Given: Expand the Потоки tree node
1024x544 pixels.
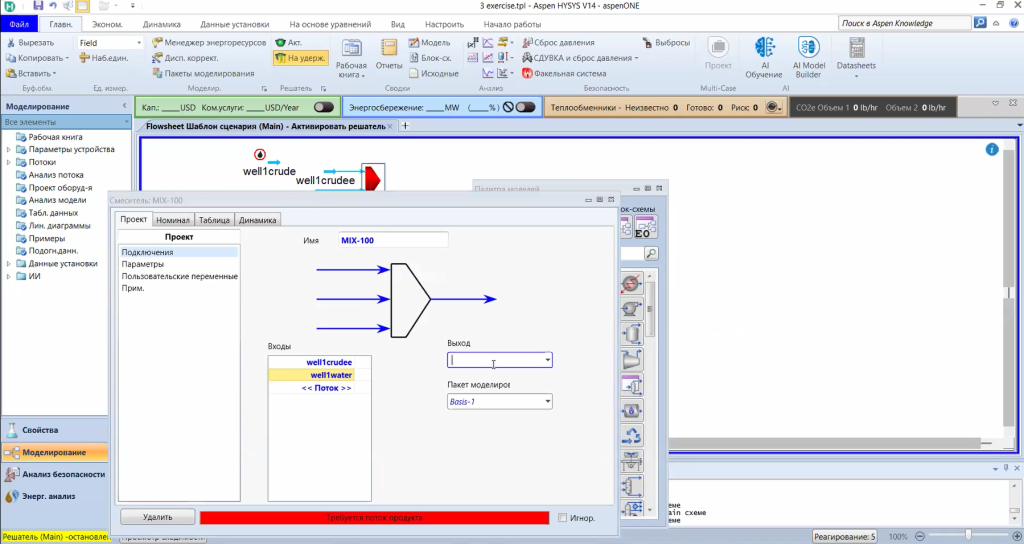Looking at the screenshot, I should [9, 162].
